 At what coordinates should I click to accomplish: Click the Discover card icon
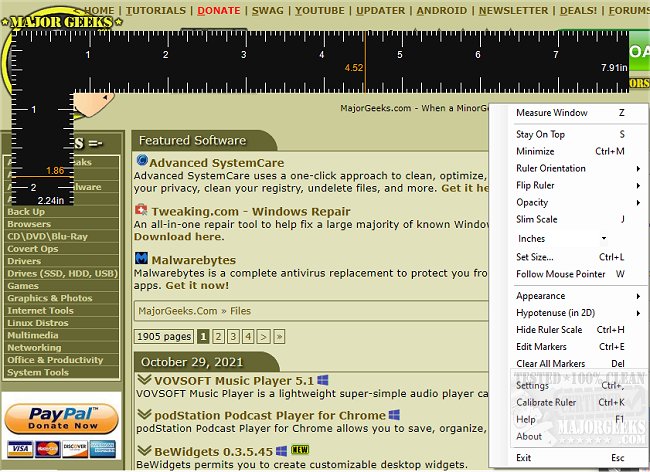[x=75, y=449]
